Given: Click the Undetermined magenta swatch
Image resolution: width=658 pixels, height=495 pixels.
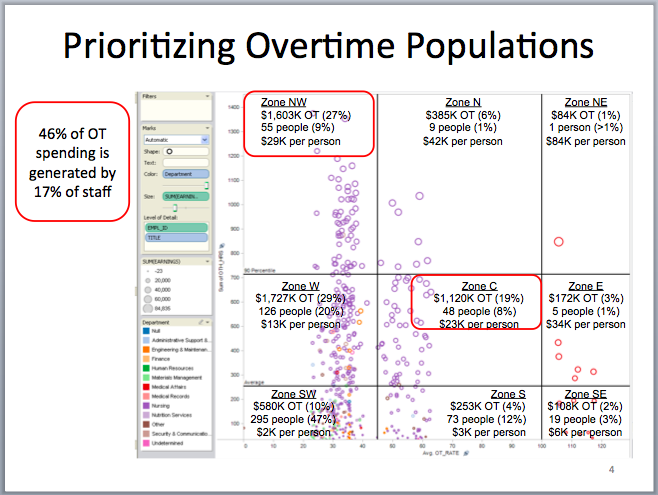Looking at the screenshot, I should point(146,443).
